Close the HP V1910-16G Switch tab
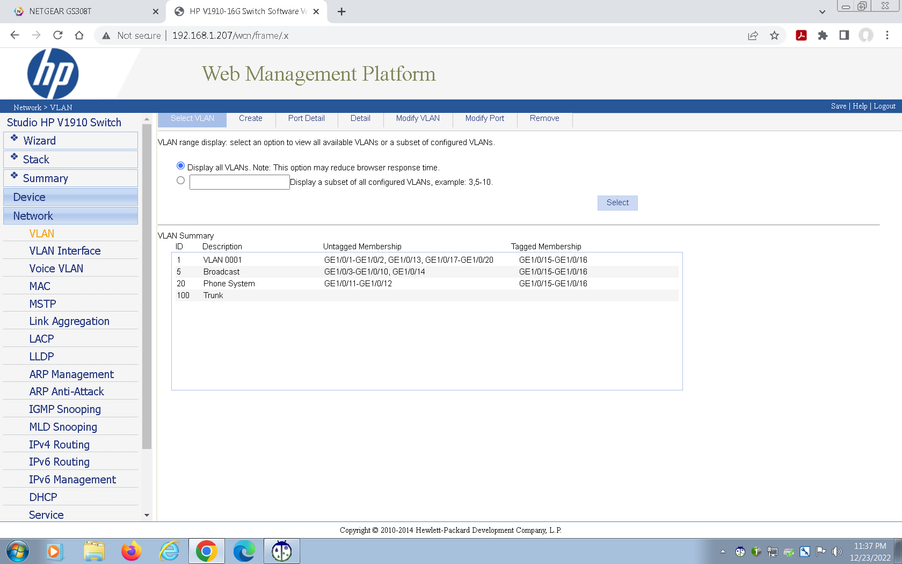This screenshot has height=564, width=902. pos(316,12)
